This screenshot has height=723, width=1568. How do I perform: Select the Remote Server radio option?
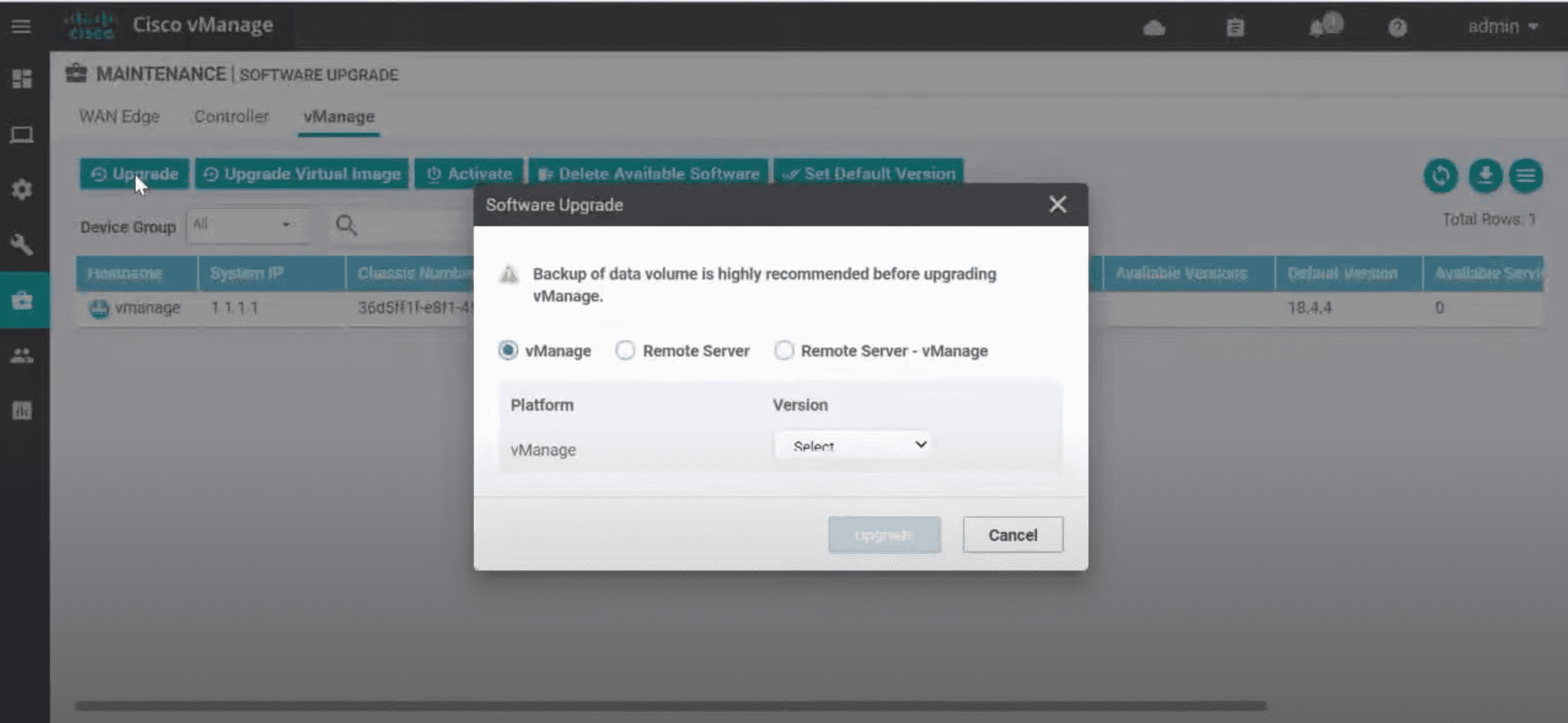tap(625, 350)
